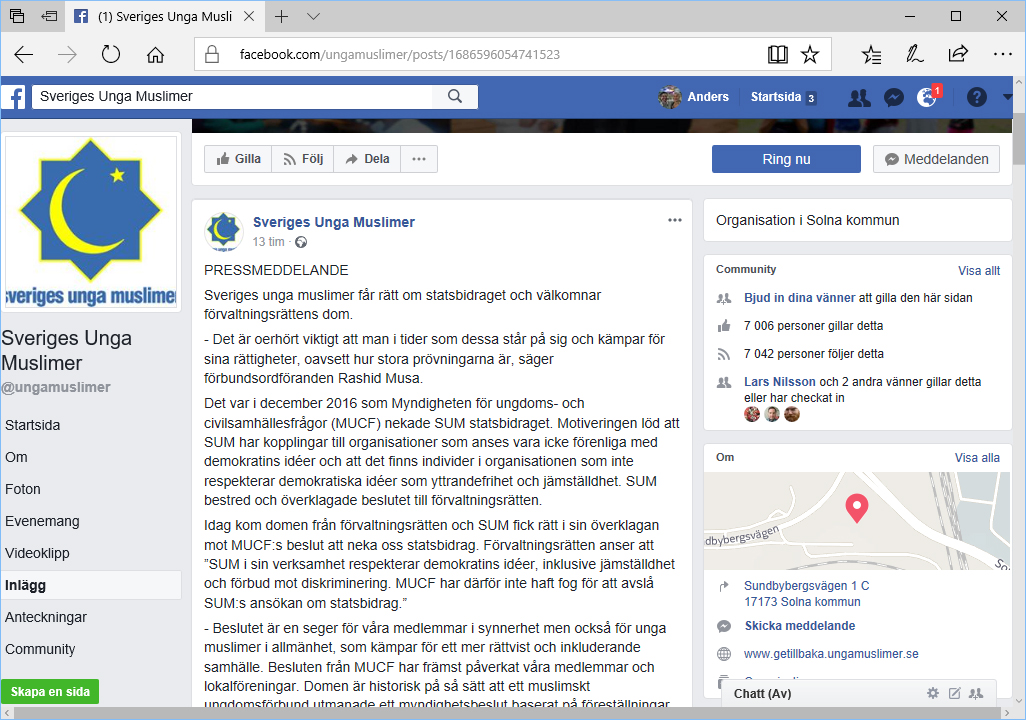This screenshot has height=720, width=1026.
Task: Select Videoklipp in the page sidebar
Action: (37, 554)
